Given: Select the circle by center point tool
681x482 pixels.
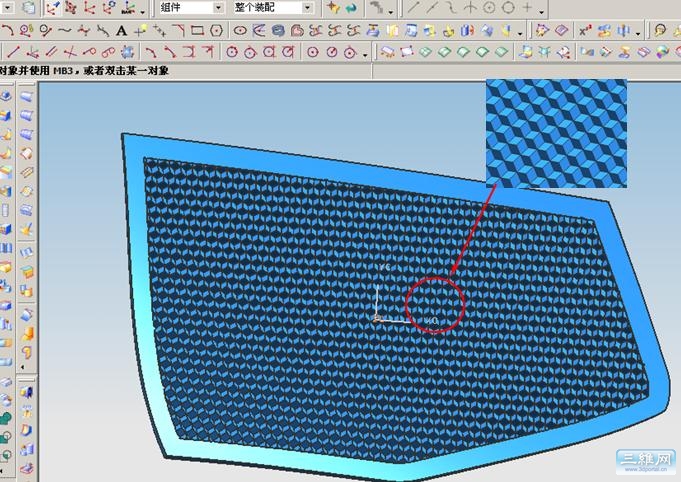Looking at the screenshot, I should point(313,53).
